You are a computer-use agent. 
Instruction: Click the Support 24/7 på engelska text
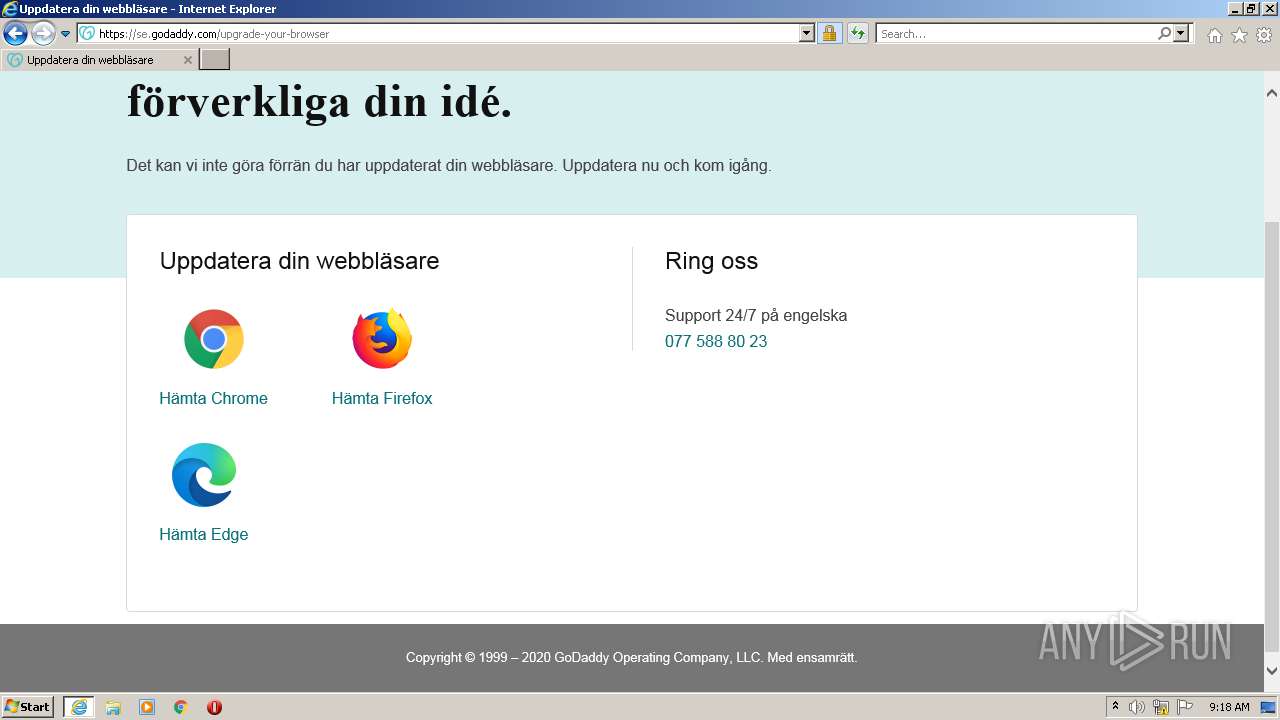point(756,315)
